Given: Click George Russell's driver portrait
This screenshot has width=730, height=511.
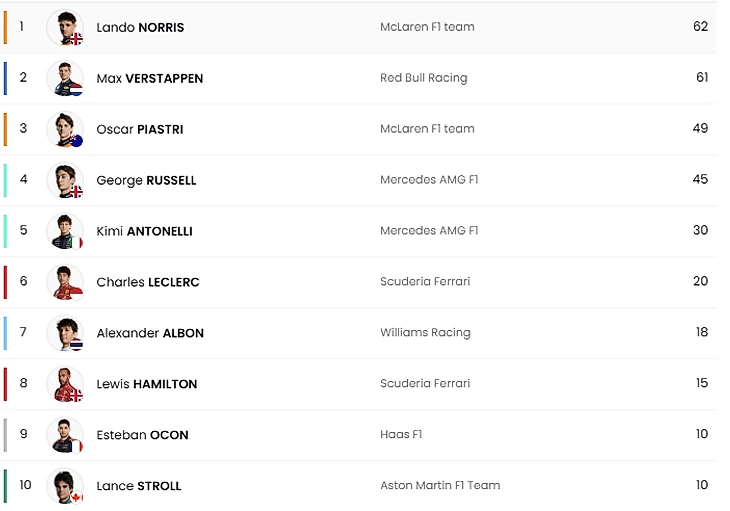Looking at the screenshot, I should [65, 180].
